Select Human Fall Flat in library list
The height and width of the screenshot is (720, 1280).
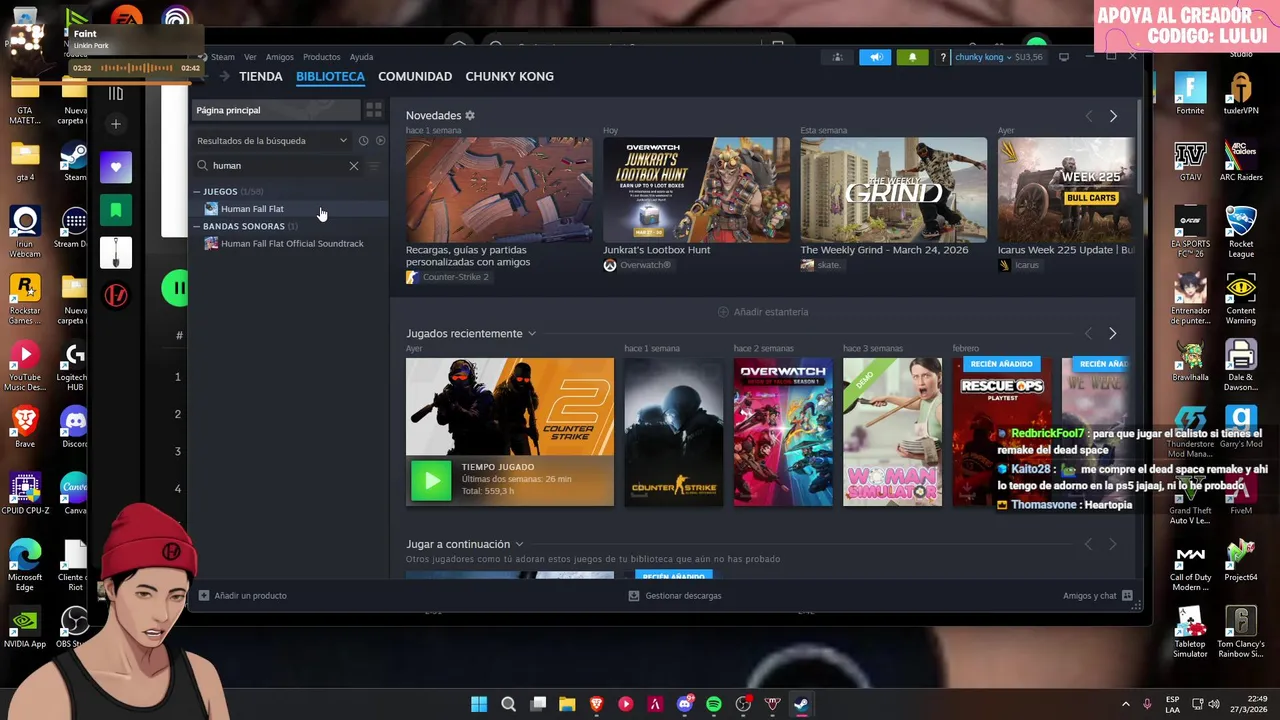point(252,209)
